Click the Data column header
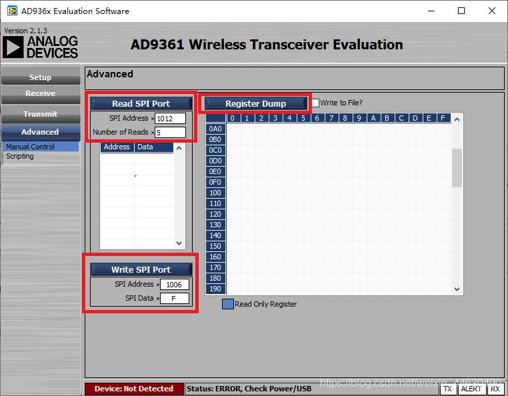The width and height of the screenshot is (508, 396). [x=154, y=147]
